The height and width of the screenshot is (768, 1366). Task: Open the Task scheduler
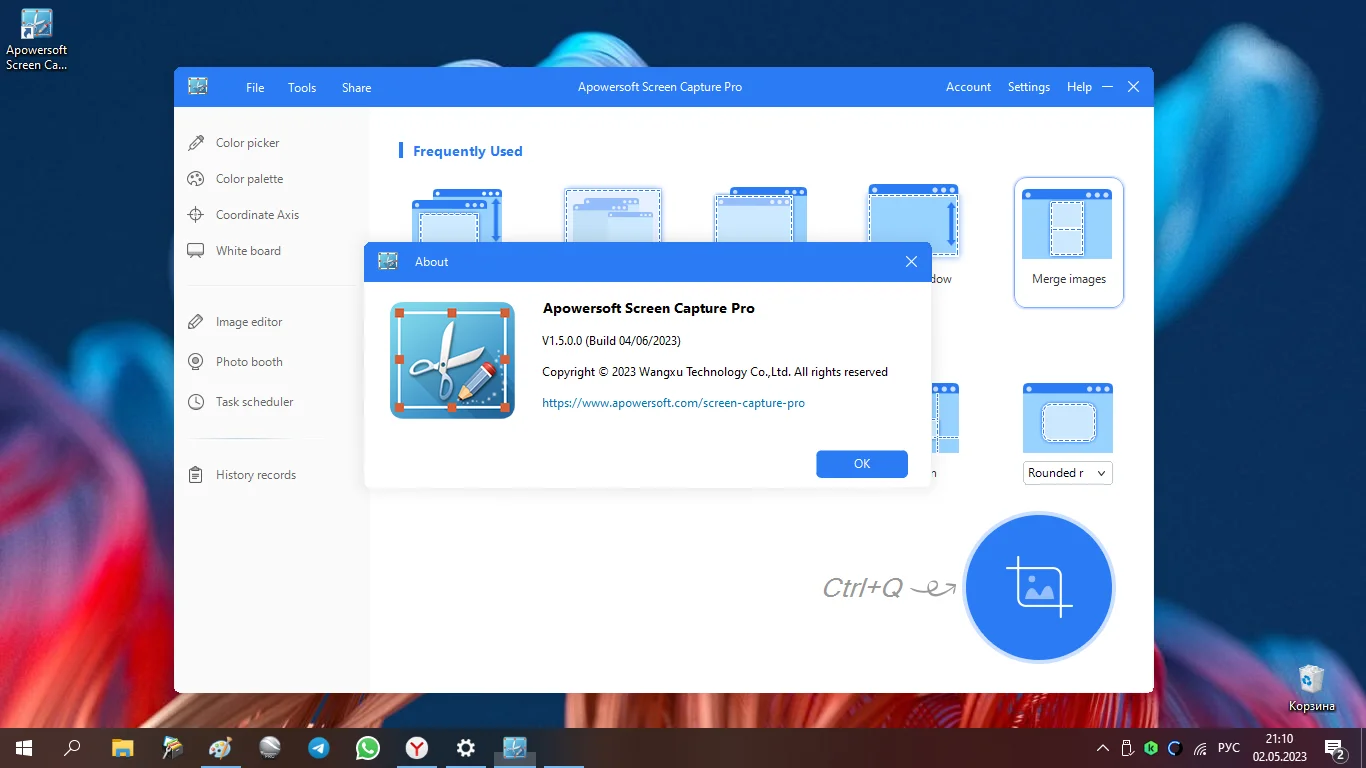[x=241, y=402]
